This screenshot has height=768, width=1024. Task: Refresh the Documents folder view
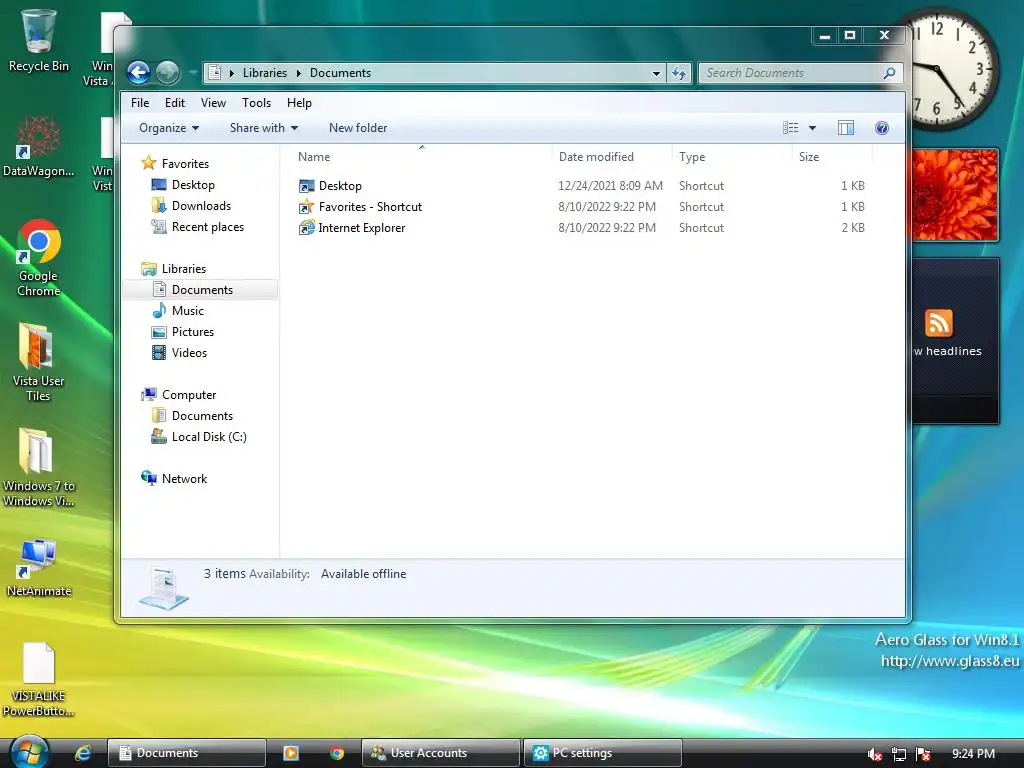tap(679, 73)
